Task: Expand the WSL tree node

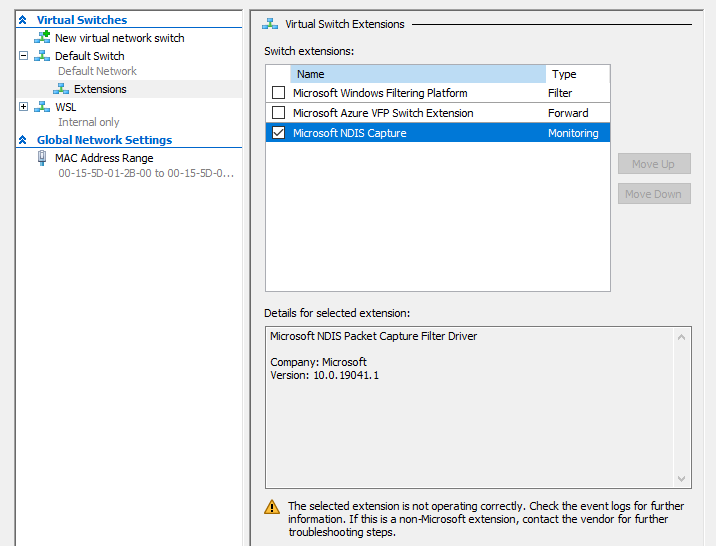Action: pyautogui.click(x=23, y=107)
